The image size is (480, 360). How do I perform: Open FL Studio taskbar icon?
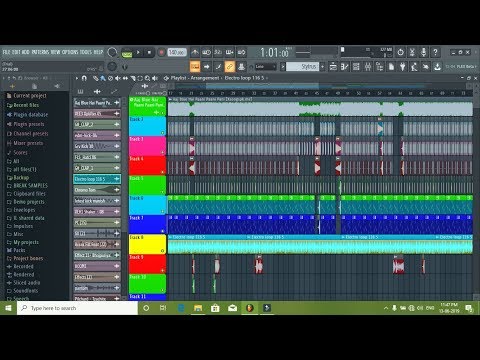(249, 308)
